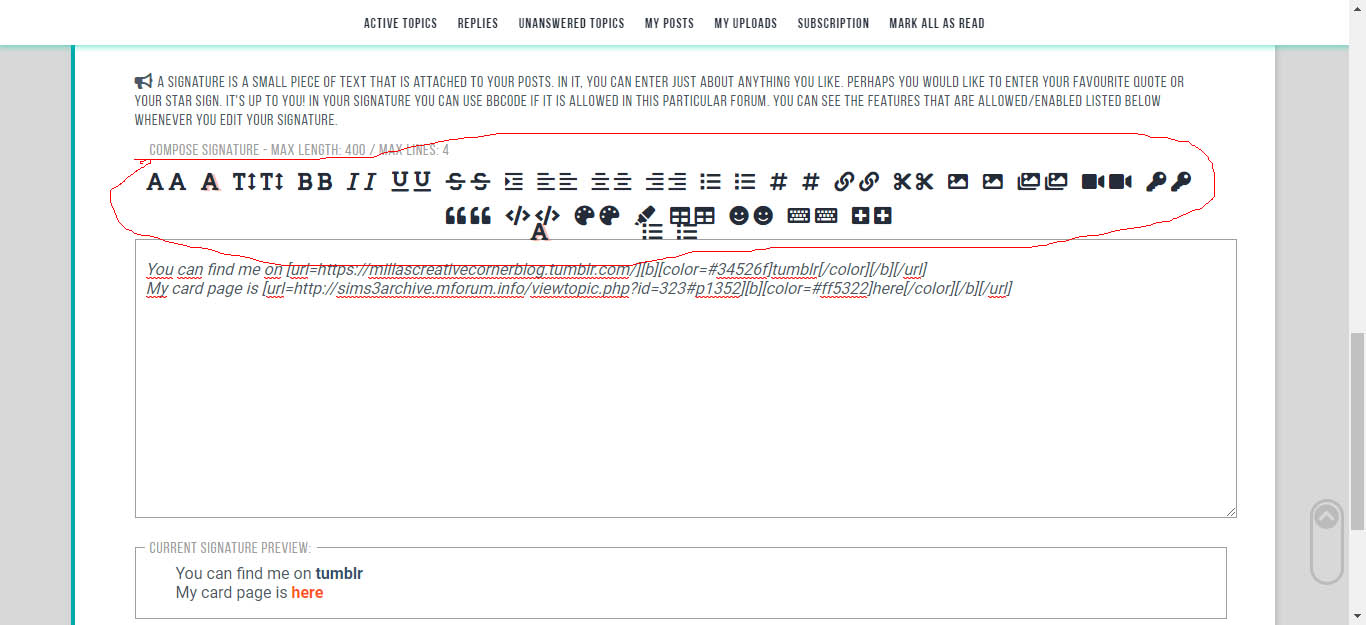
Task: Click the Compose Signature max length label
Action: [x=299, y=151]
